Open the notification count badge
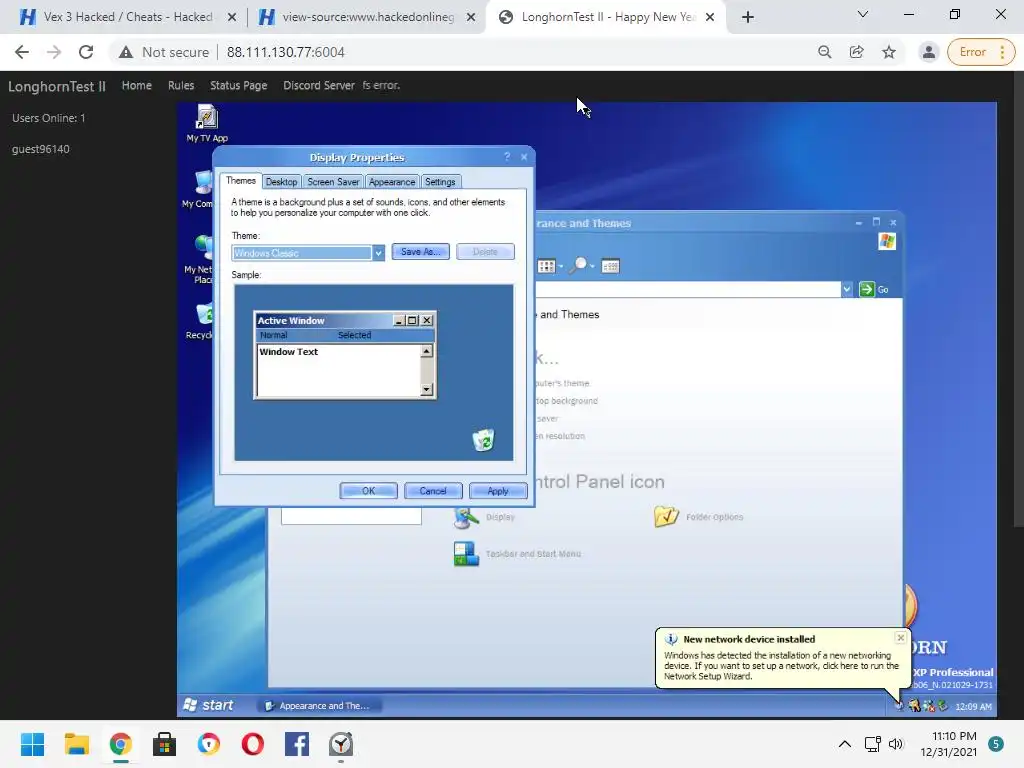1024x768 pixels. (996, 744)
